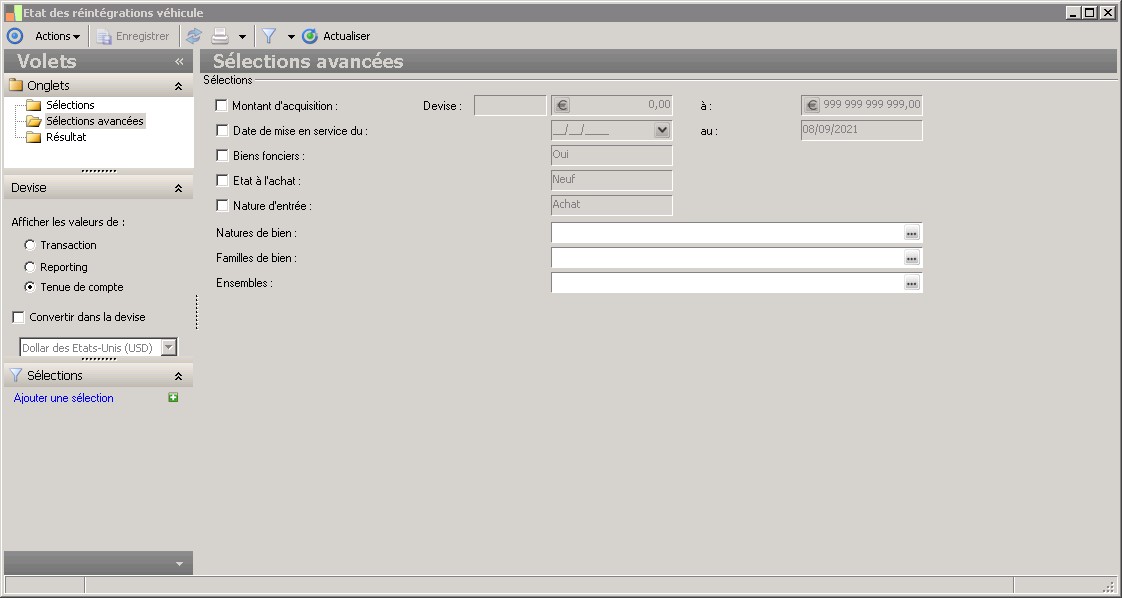Click the filter funnel toolbar icon
Image resolution: width=1122 pixels, height=598 pixels.
[x=269, y=36]
